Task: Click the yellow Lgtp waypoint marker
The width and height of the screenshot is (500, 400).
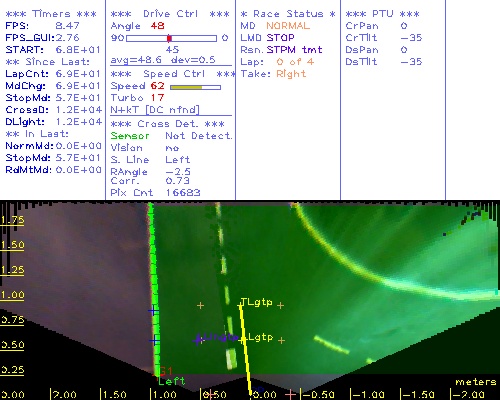Action: pos(242,340)
